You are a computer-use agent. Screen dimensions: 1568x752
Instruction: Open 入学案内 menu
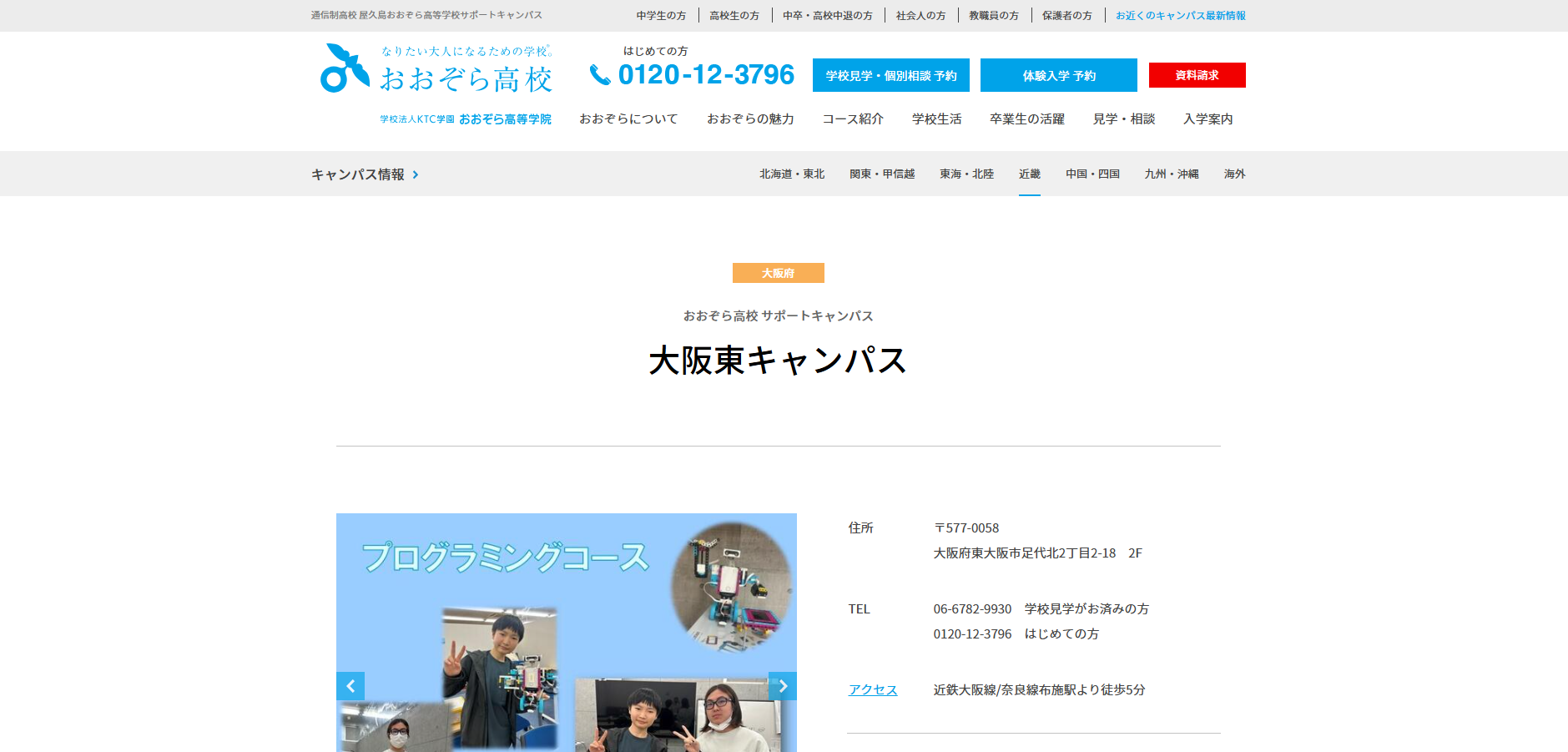click(x=1208, y=119)
